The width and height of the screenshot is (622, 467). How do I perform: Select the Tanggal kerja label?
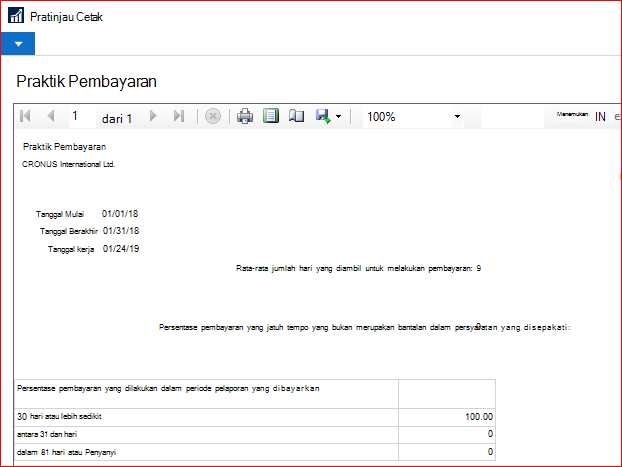(x=71, y=249)
